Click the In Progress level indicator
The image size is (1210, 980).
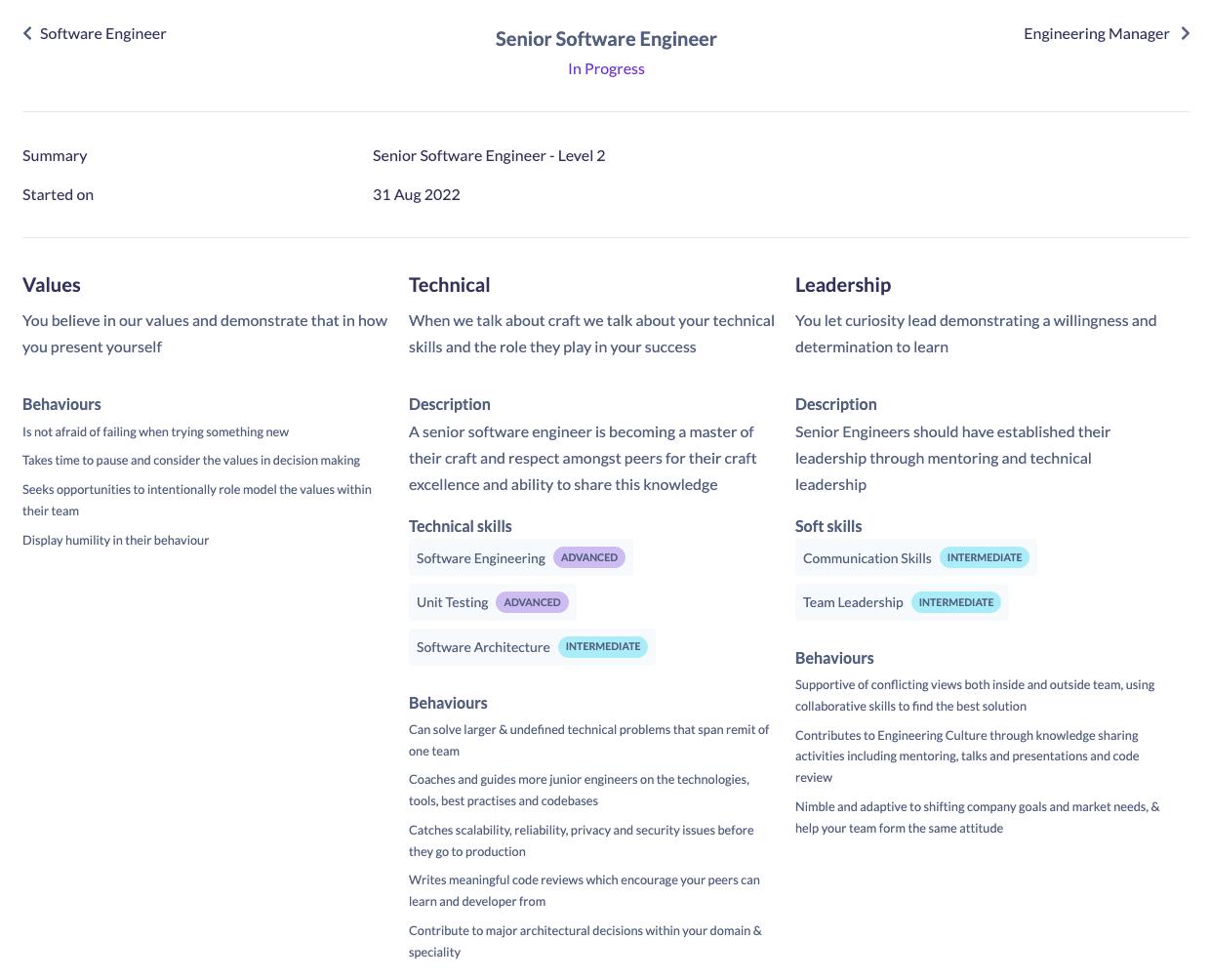point(606,68)
